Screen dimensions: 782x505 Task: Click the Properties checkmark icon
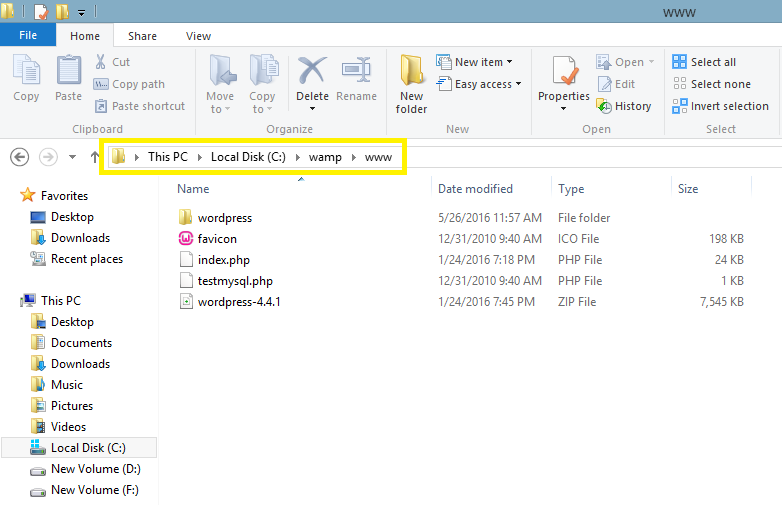(x=565, y=71)
